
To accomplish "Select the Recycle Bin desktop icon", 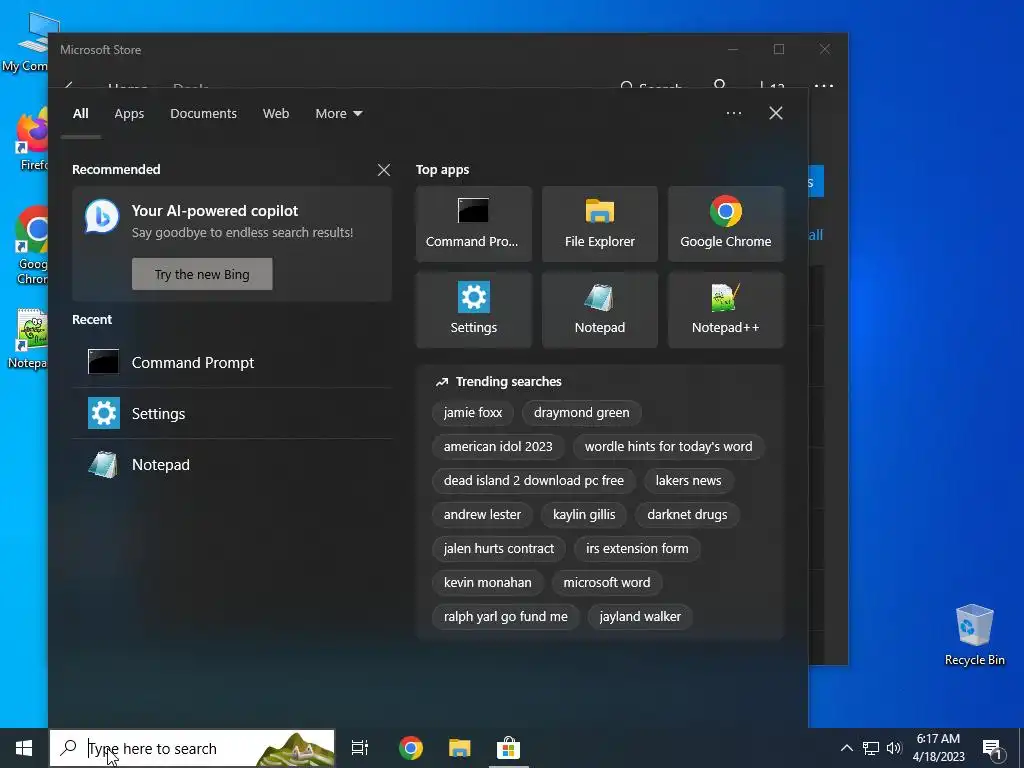I will [x=974, y=635].
